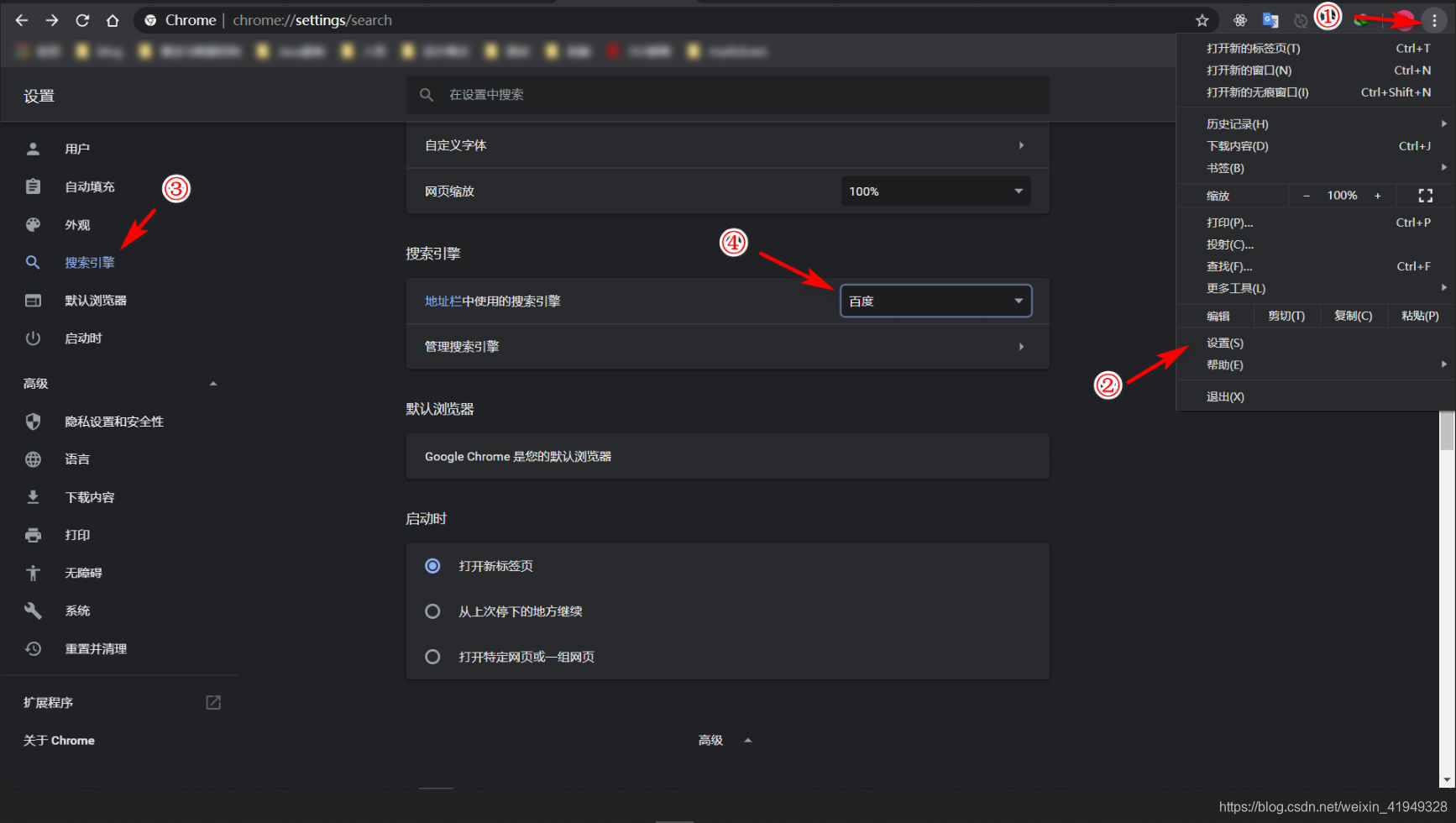The image size is (1456, 823).
Task: Bookmark this page with the star icon
Action: [x=1202, y=20]
